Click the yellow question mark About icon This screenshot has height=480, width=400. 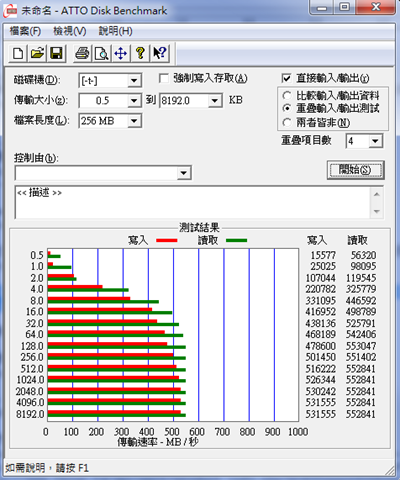click(140, 53)
